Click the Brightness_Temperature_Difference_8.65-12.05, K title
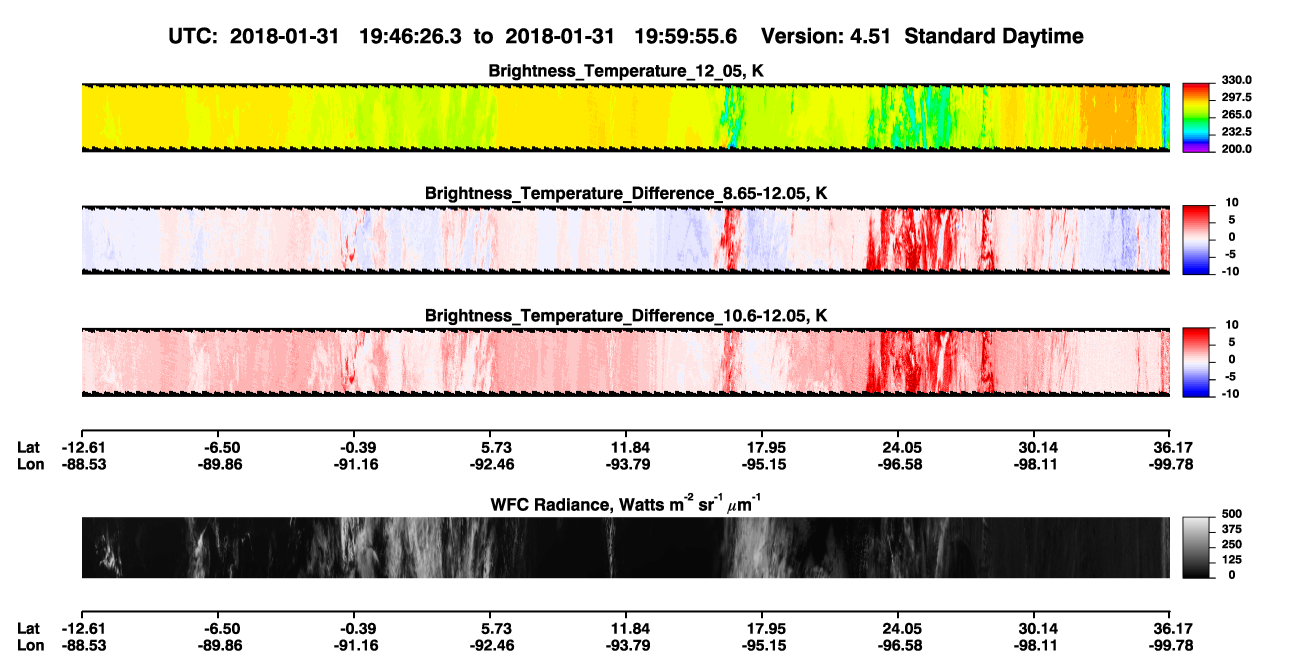The image size is (1300, 667). click(626, 193)
